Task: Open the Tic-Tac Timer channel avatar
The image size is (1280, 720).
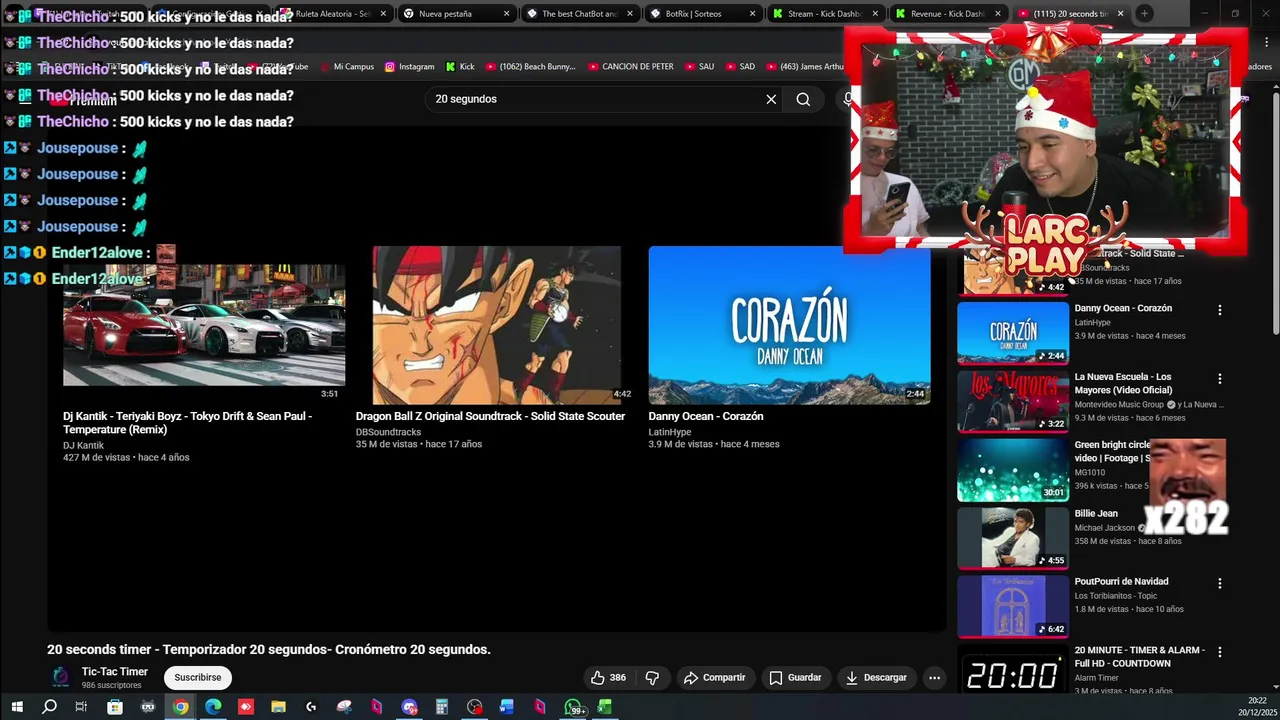Action: (x=61, y=677)
